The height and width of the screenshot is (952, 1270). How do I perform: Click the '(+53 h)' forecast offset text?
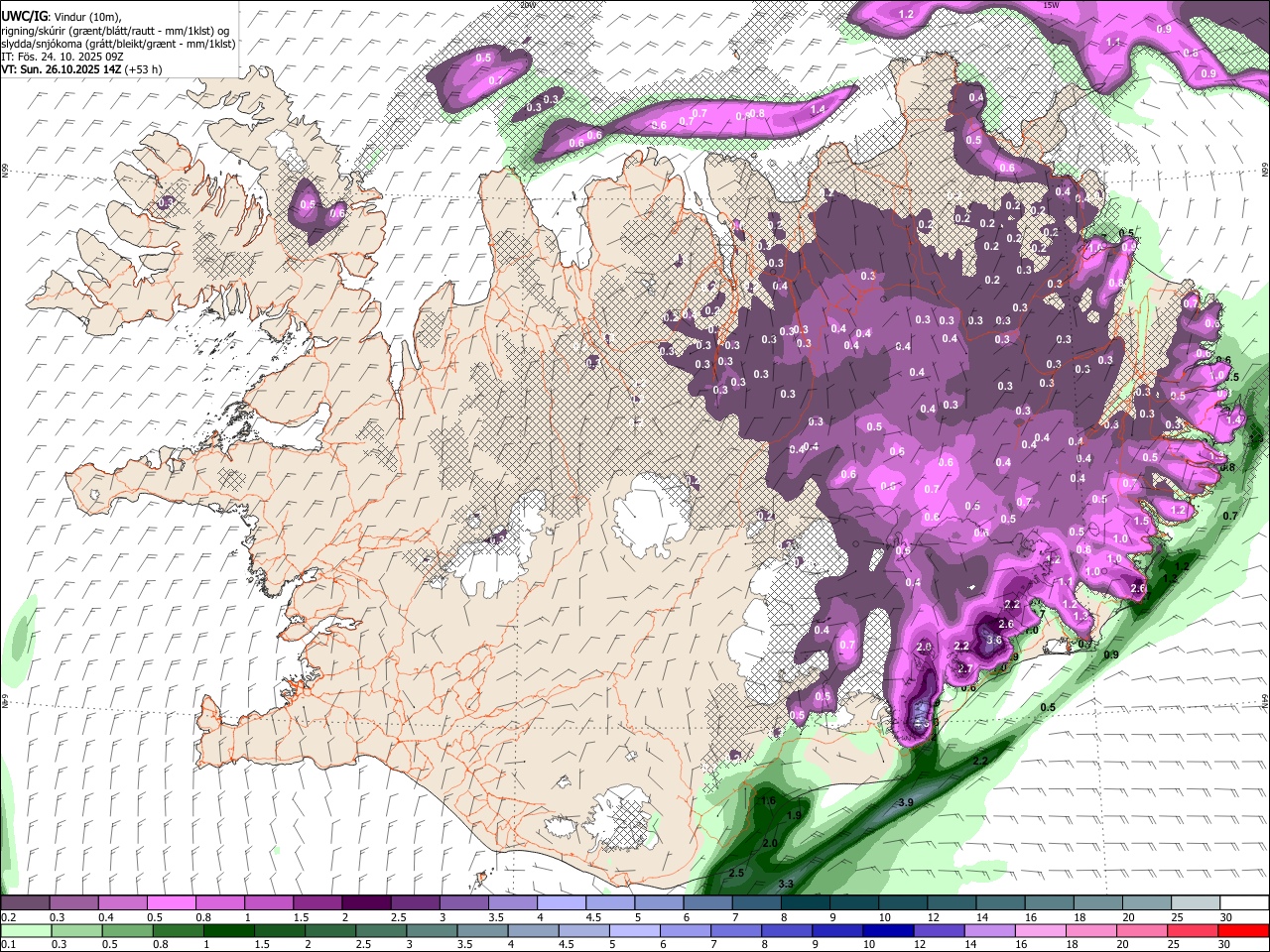[x=144, y=69]
